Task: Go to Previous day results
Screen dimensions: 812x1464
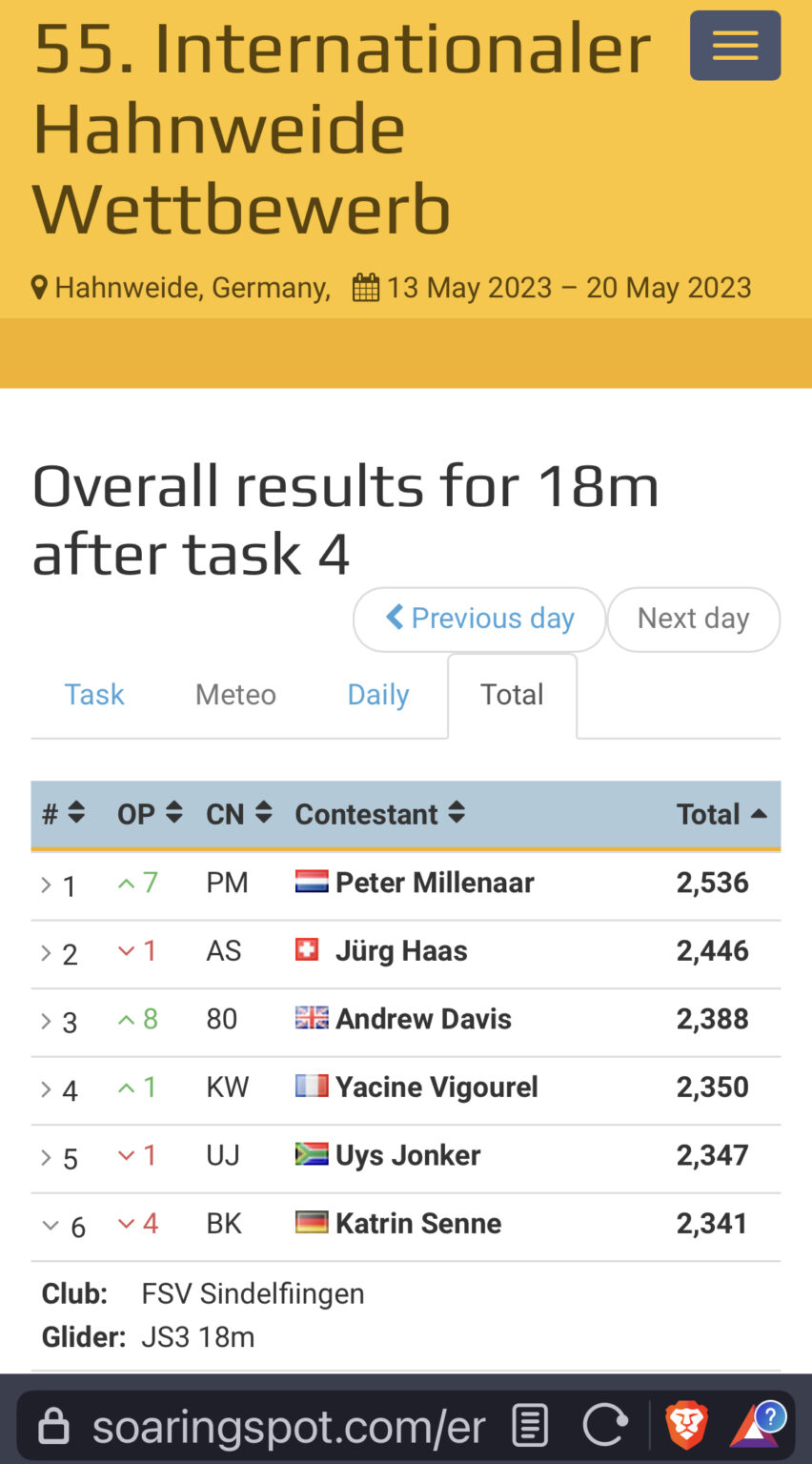Action: point(479,619)
